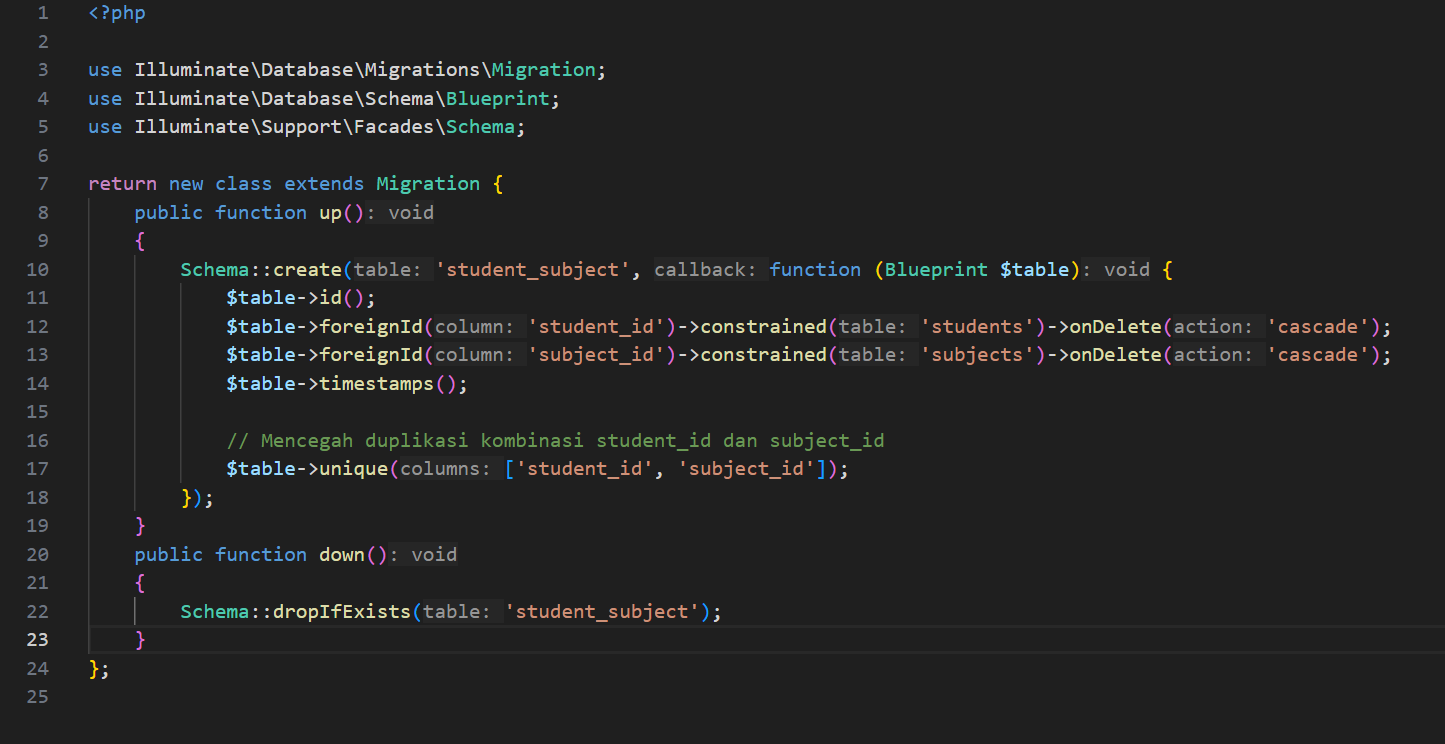Click the dropIfExists method name
The width and height of the screenshot is (1445, 744).
coord(341,612)
